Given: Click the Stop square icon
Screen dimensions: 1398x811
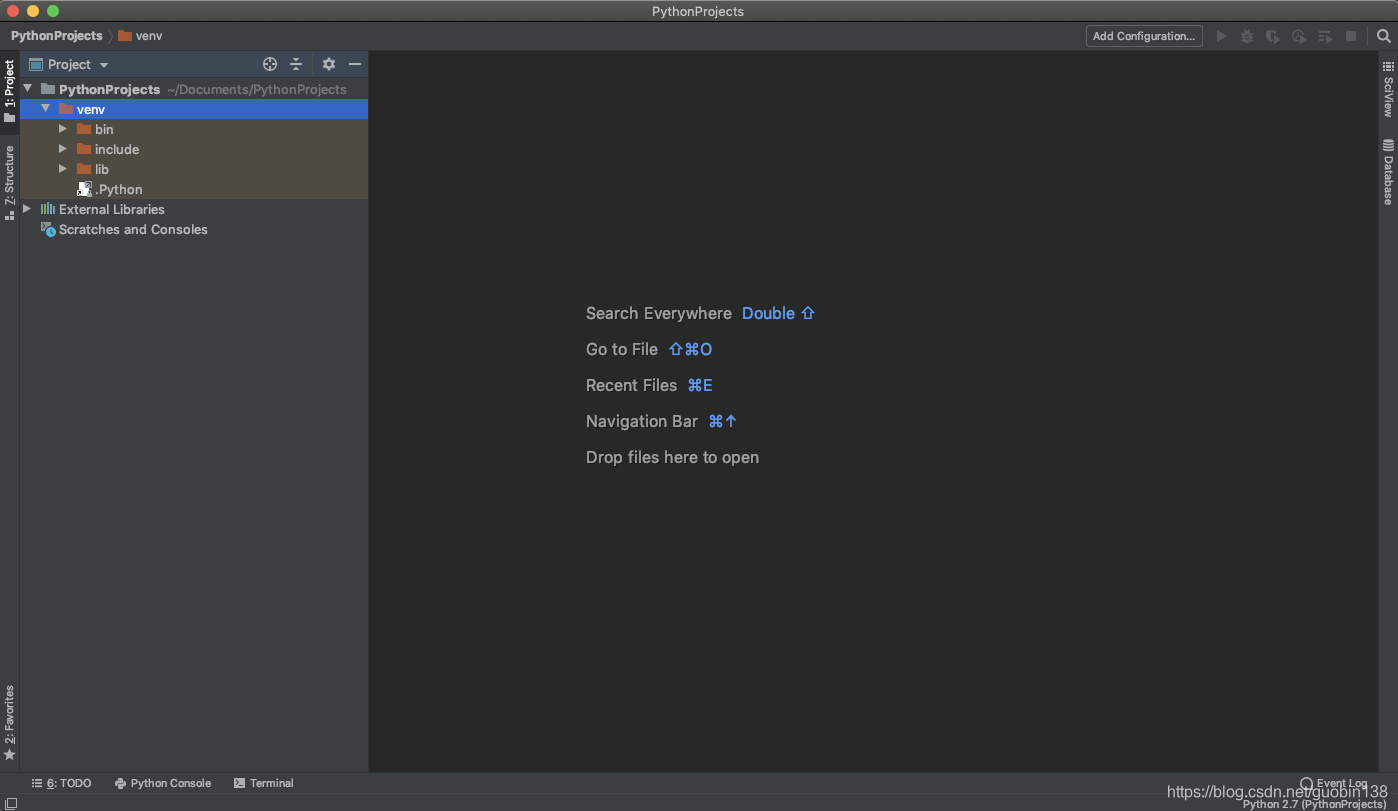Looking at the screenshot, I should click(x=1351, y=36).
